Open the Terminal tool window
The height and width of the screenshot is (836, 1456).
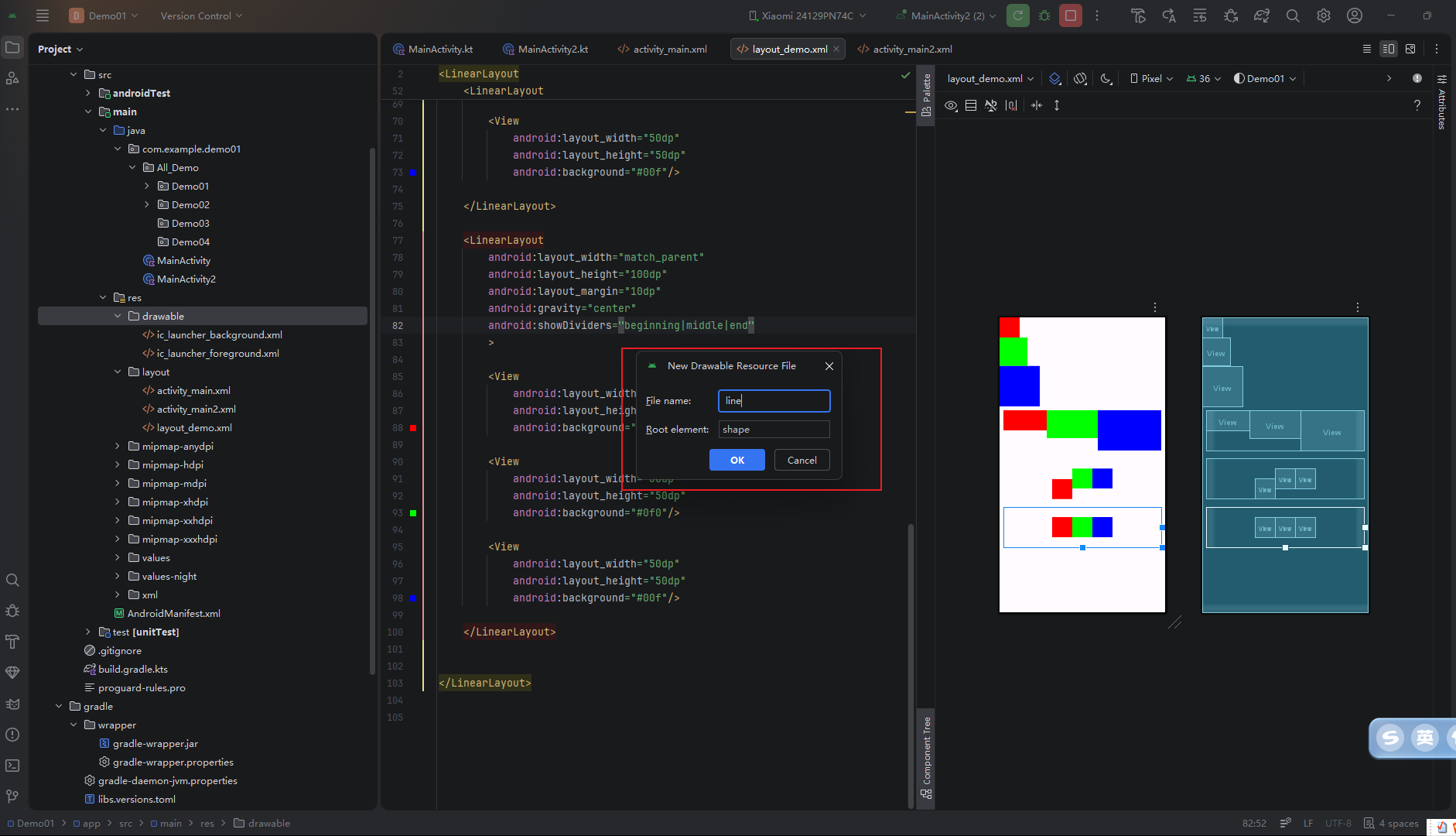pos(12,766)
